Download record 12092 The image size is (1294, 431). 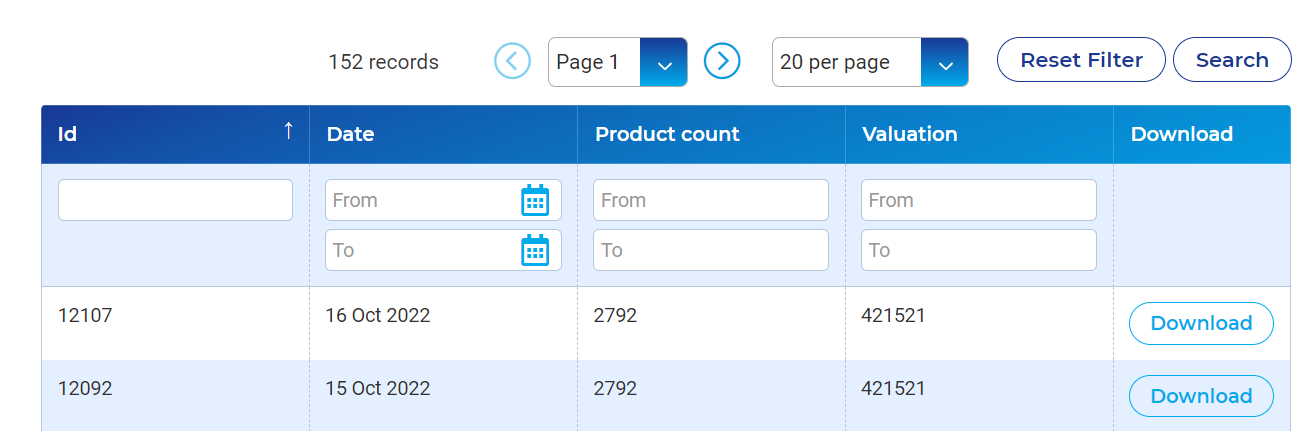[x=1201, y=396]
